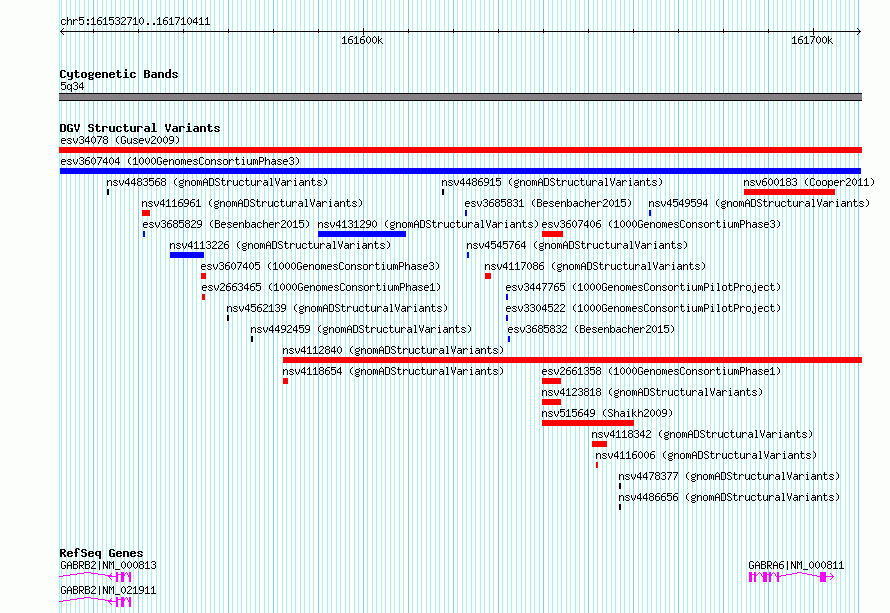The image size is (890, 613).
Task: Click the nsv4486656 variant label
Action: click(x=729, y=497)
